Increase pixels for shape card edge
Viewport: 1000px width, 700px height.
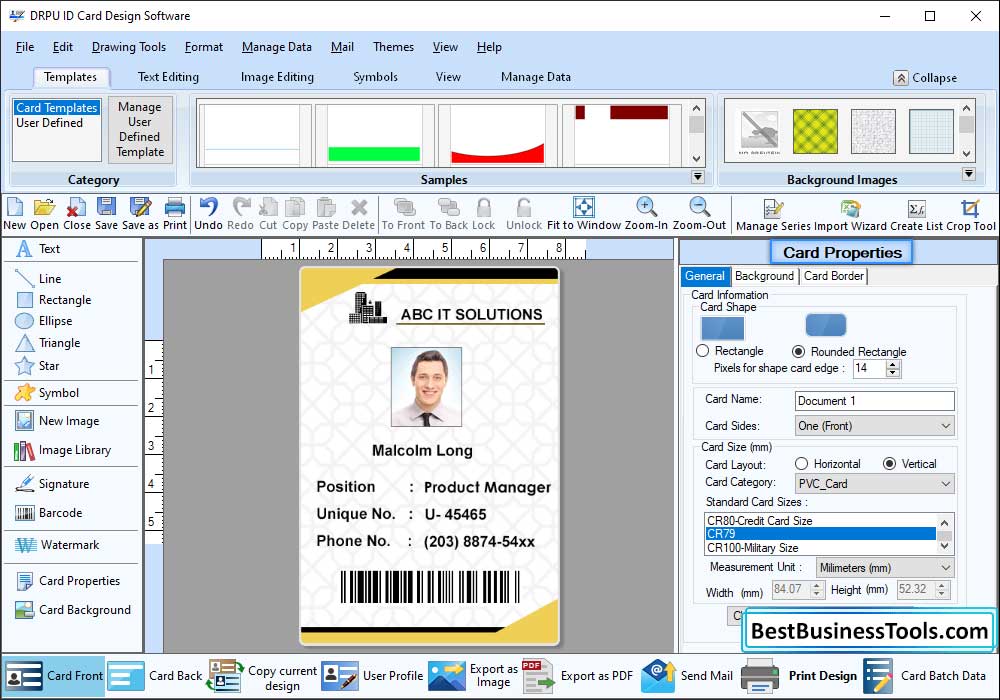coord(893,364)
